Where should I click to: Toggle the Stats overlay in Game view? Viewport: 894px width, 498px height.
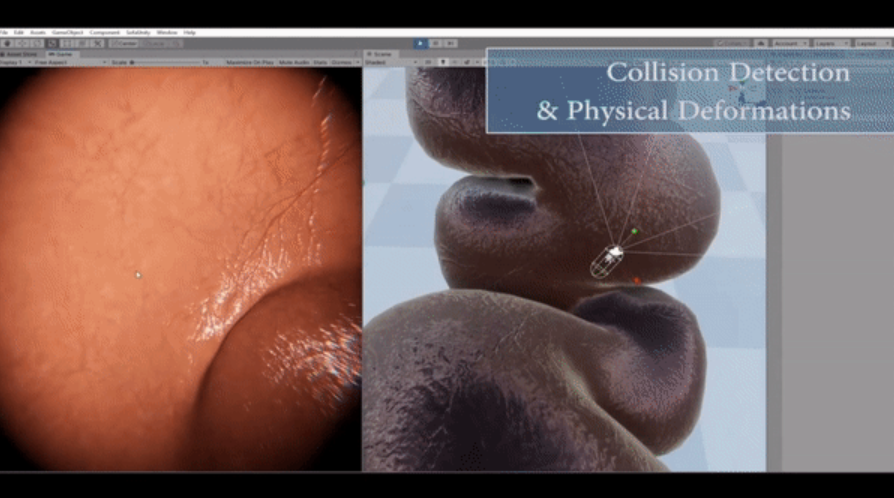pos(321,62)
